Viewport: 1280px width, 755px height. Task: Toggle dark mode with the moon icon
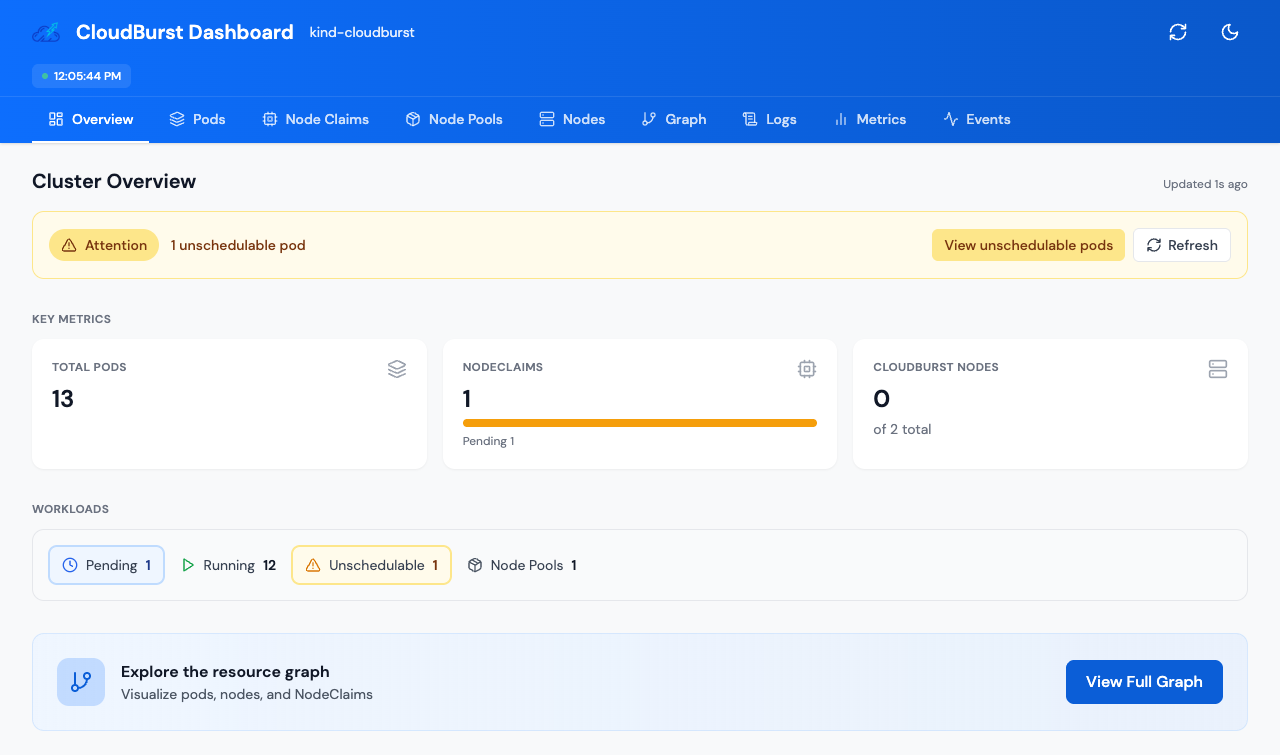(1230, 32)
